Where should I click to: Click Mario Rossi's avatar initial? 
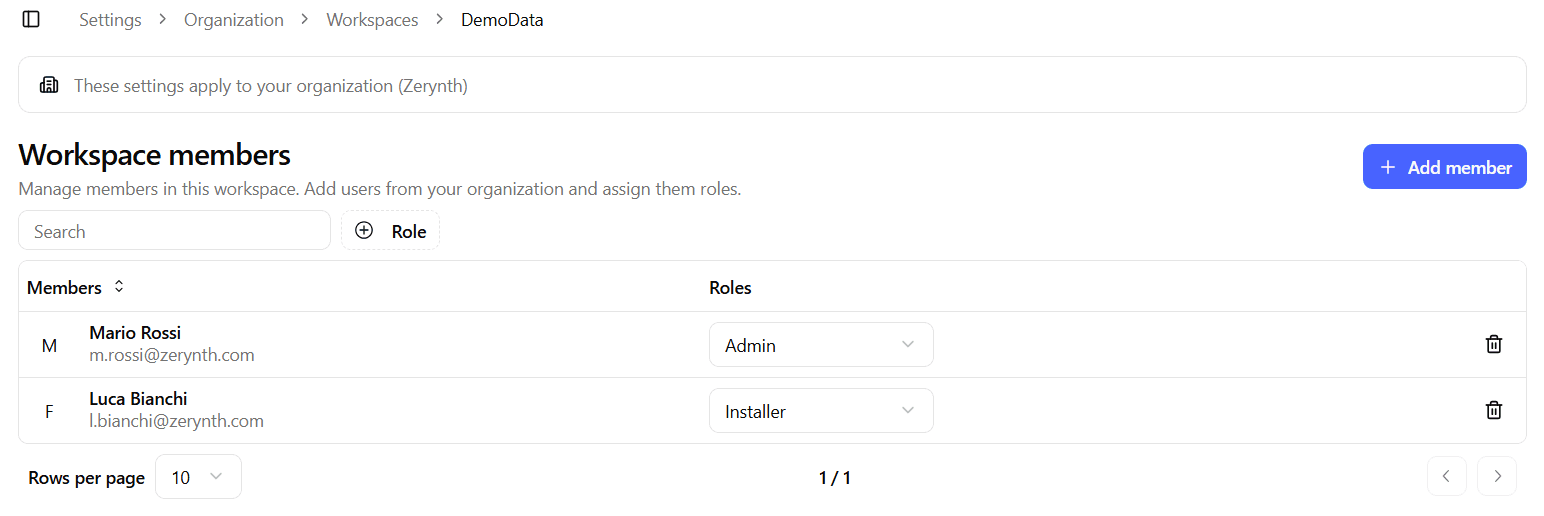coord(49,346)
